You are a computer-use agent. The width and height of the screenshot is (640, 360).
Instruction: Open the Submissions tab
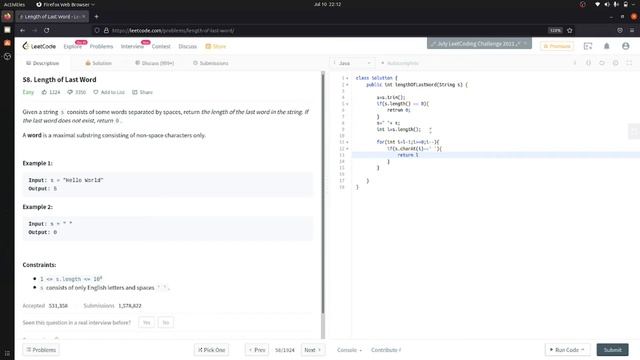click(211, 63)
